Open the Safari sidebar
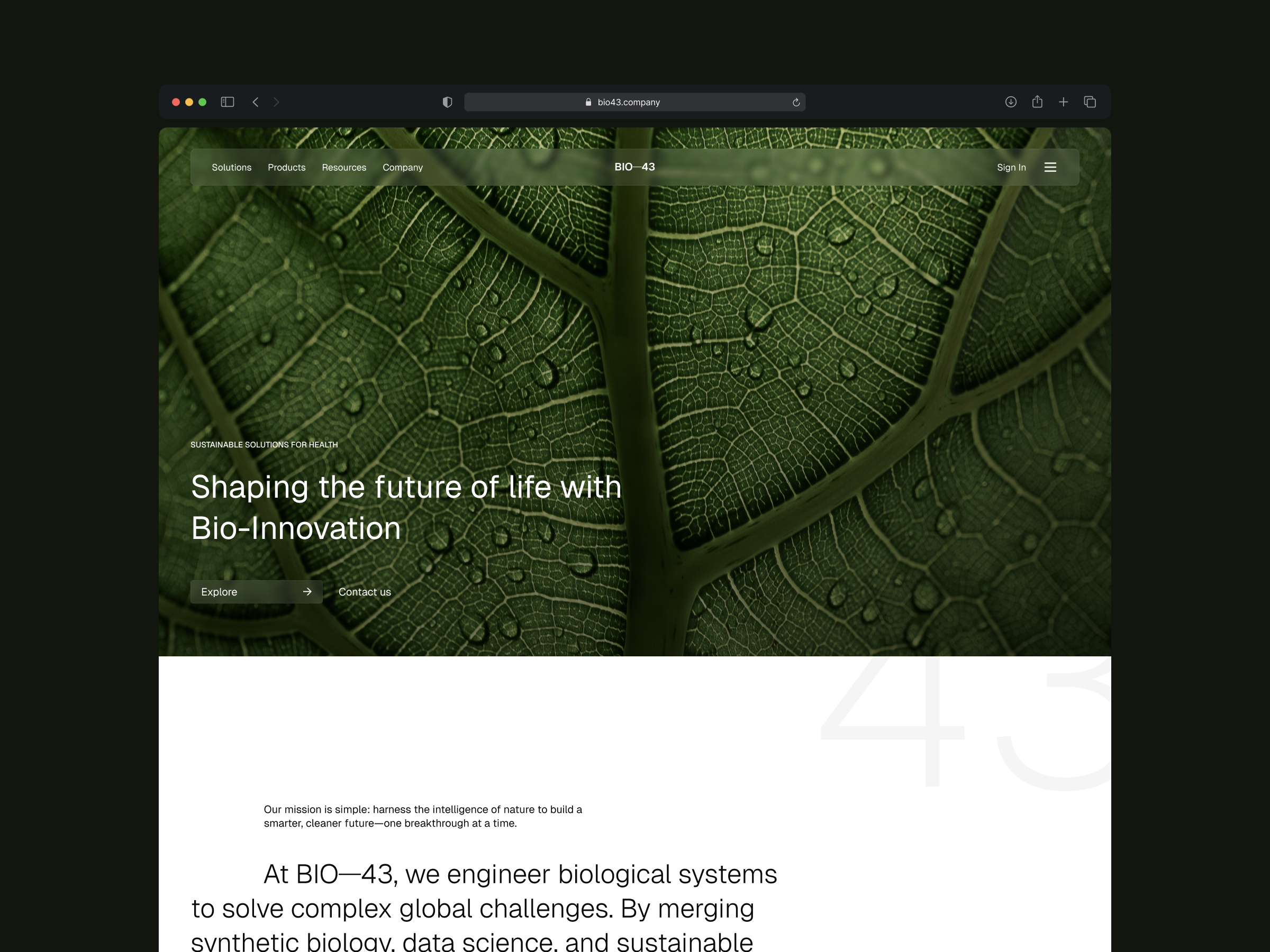The height and width of the screenshot is (952, 1270). pyautogui.click(x=228, y=102)
